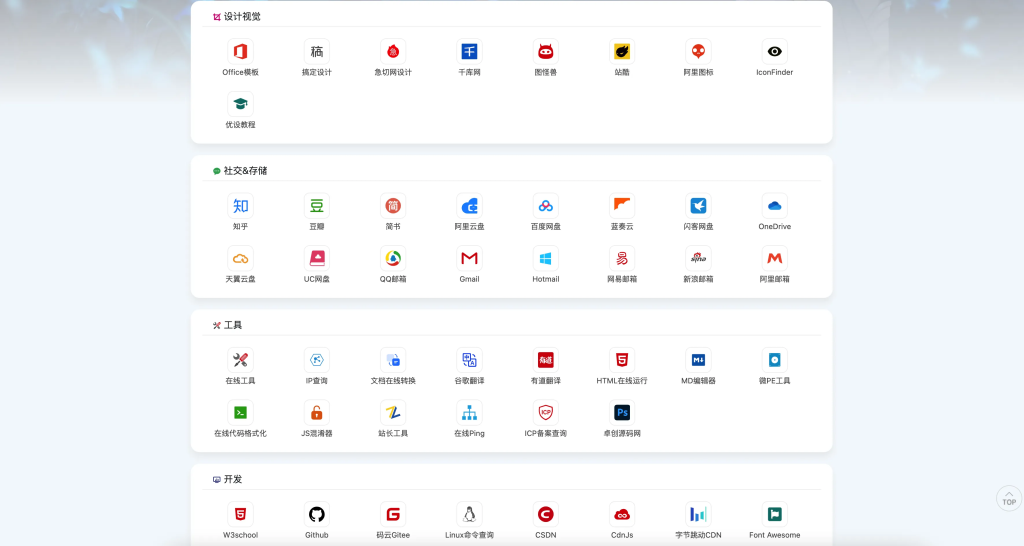Screen dimensions: 1024x546
Task: Click the 阿里邮箱 icon
Action: [x=775, y=258]
